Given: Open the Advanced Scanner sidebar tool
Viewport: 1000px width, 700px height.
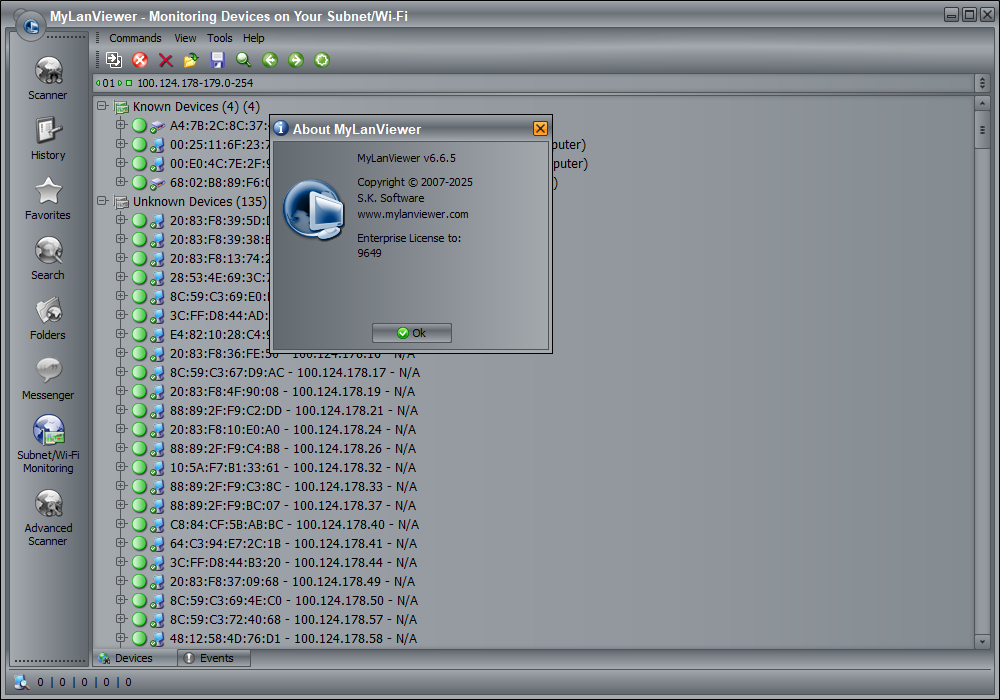Looking at the screenshot, I should (48, 518).
